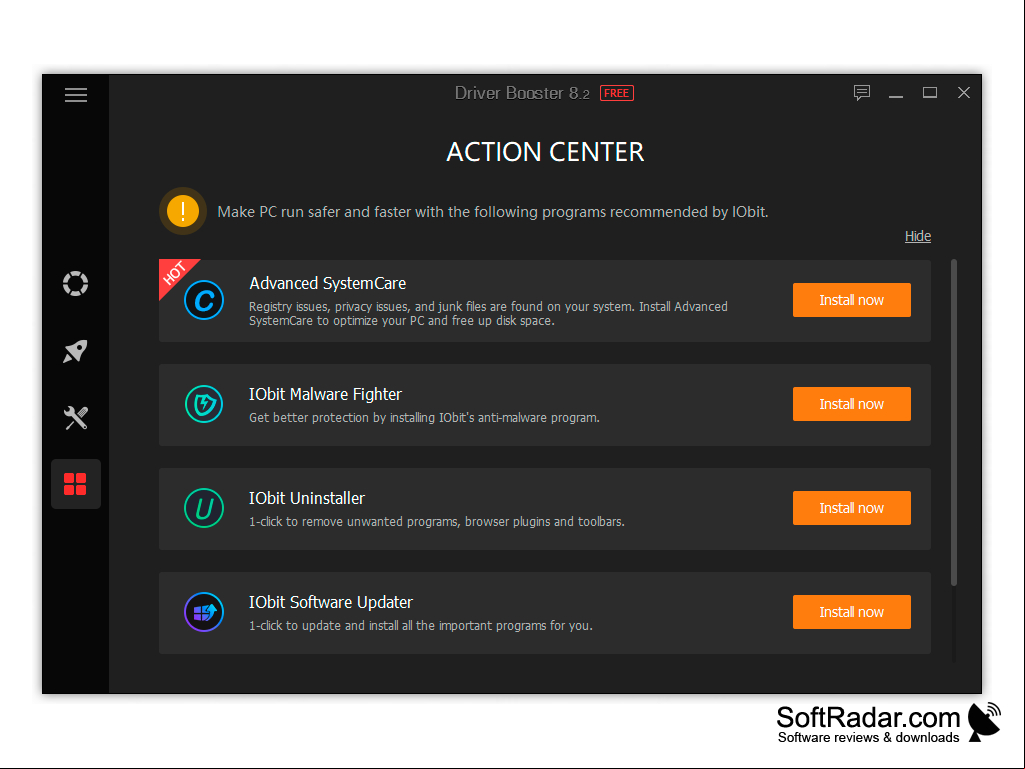1025x769 pixels.
Task: Close the Driver Booster window
Action: pyautogui.click(x=964, y=93)
